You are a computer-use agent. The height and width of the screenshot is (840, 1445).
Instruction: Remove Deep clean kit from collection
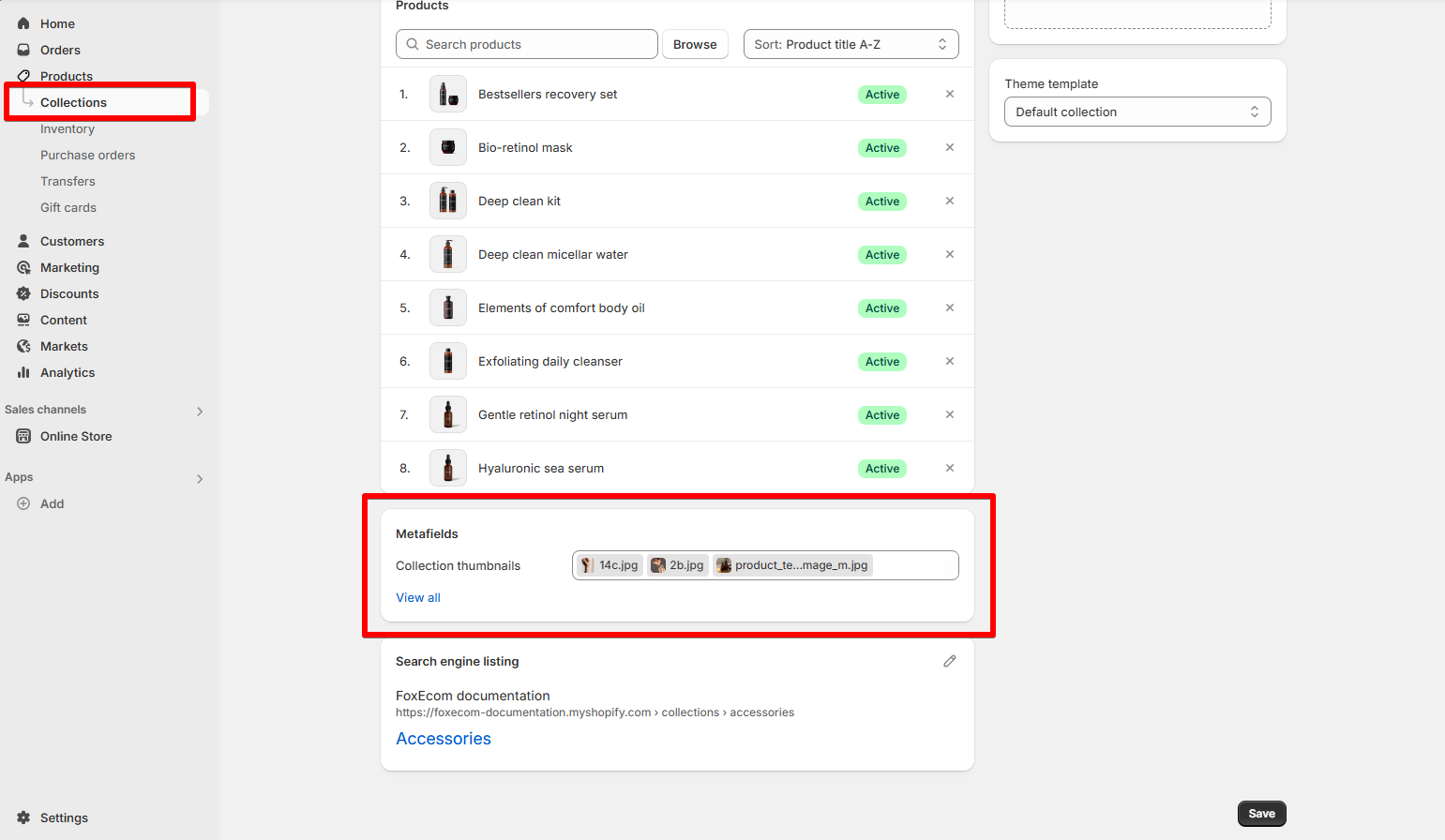coord(950,201)
